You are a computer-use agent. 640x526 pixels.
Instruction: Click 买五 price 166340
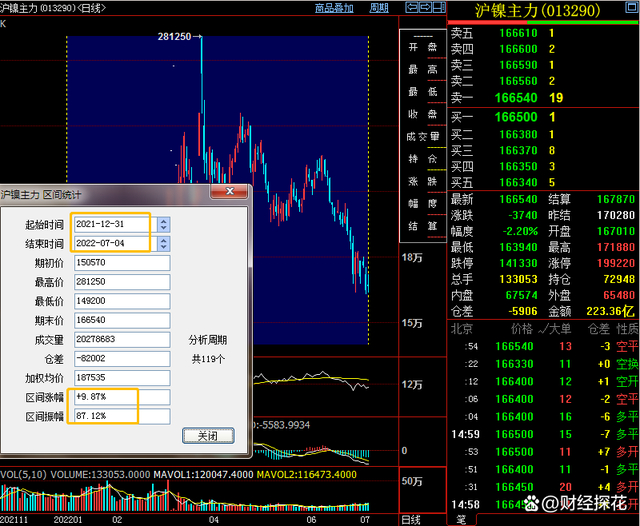(x=518, y=182)
